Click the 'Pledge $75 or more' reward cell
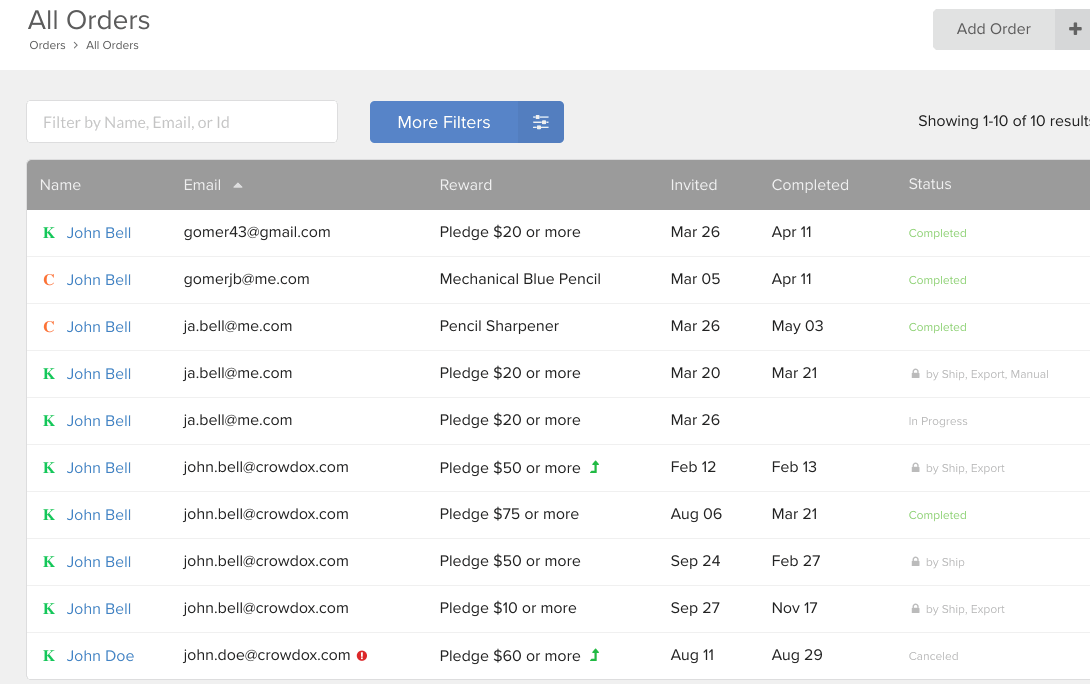 [x=509, y=514]
